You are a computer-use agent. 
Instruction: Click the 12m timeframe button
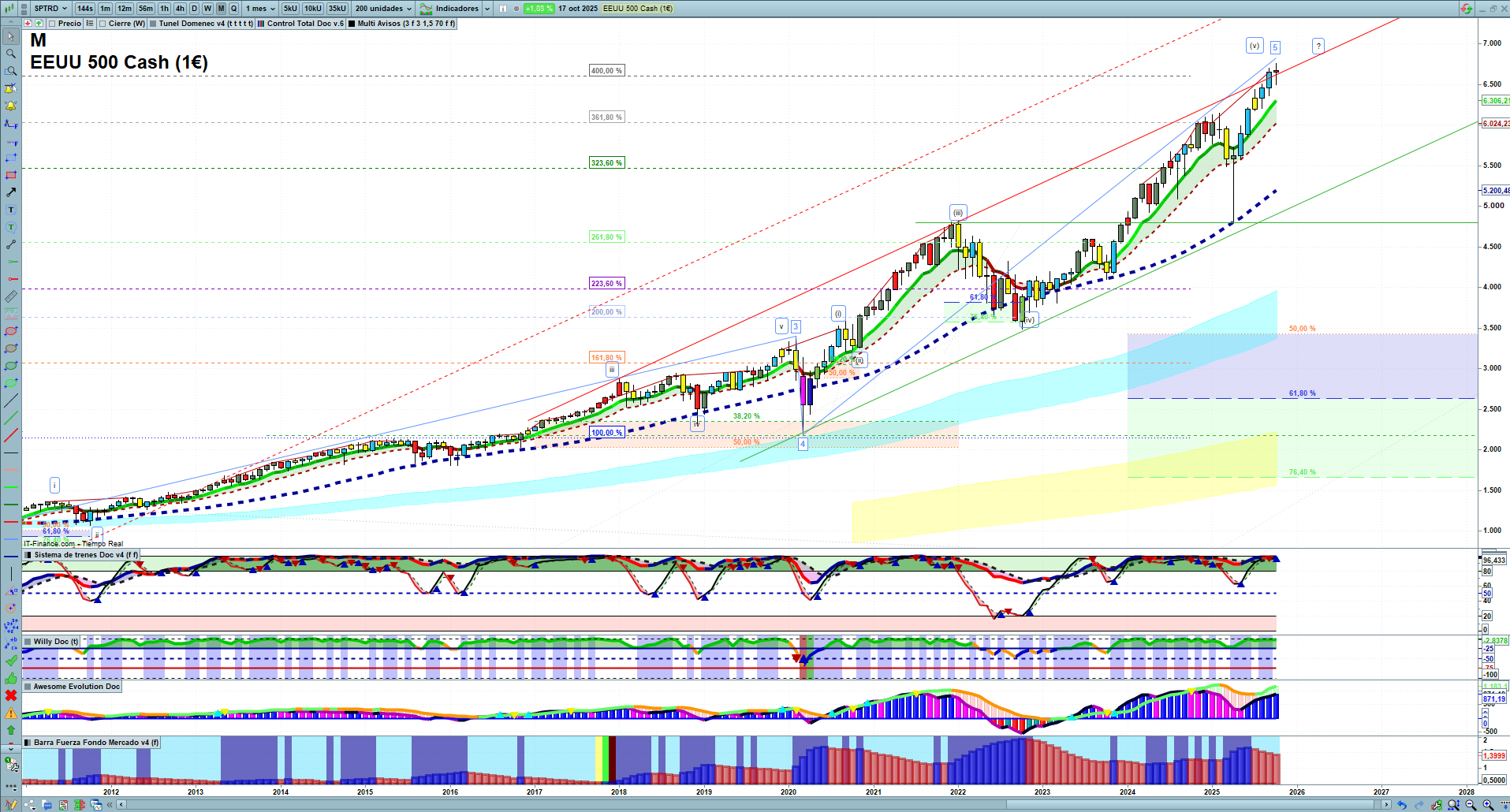click(x=125, y=9)
